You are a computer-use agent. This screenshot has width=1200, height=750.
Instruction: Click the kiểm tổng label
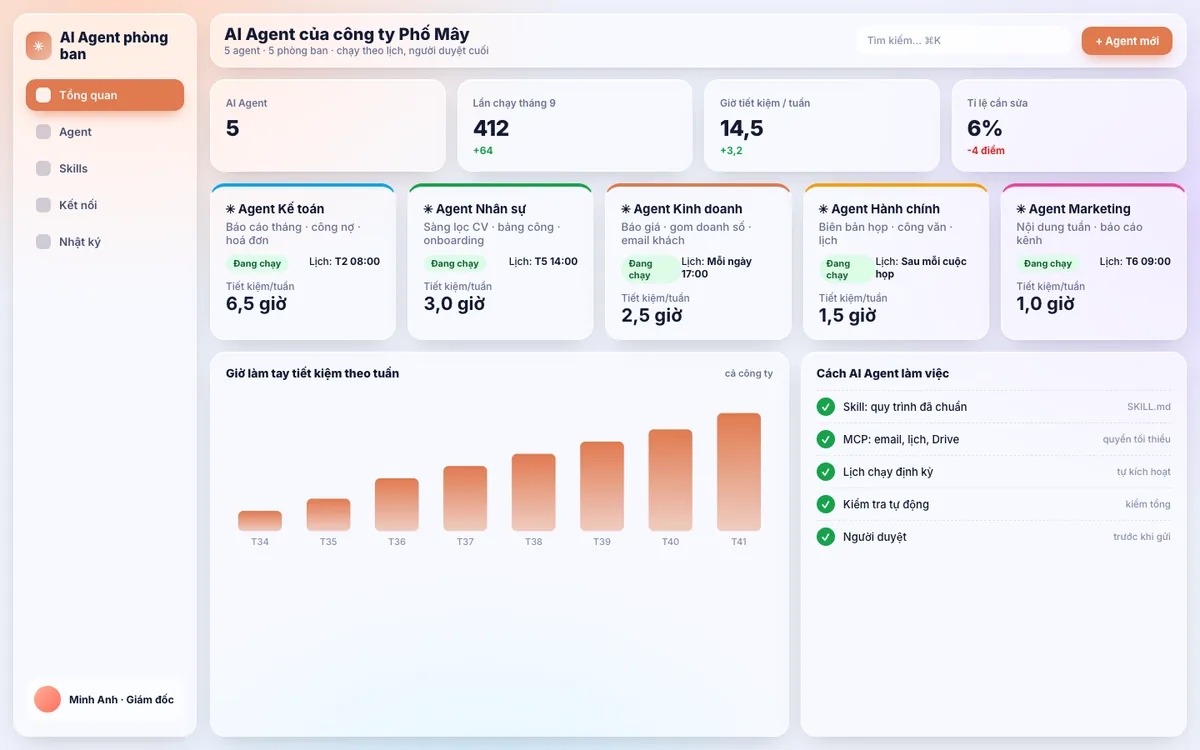(1148, 504)
